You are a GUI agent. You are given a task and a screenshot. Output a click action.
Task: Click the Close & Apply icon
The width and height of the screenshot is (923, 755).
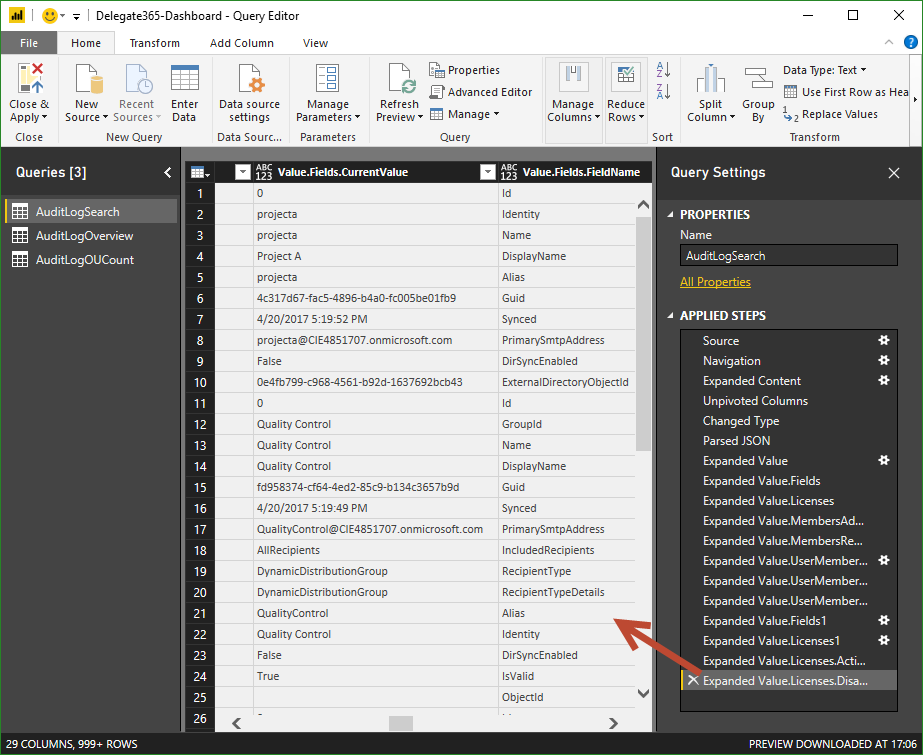point(30,79)
